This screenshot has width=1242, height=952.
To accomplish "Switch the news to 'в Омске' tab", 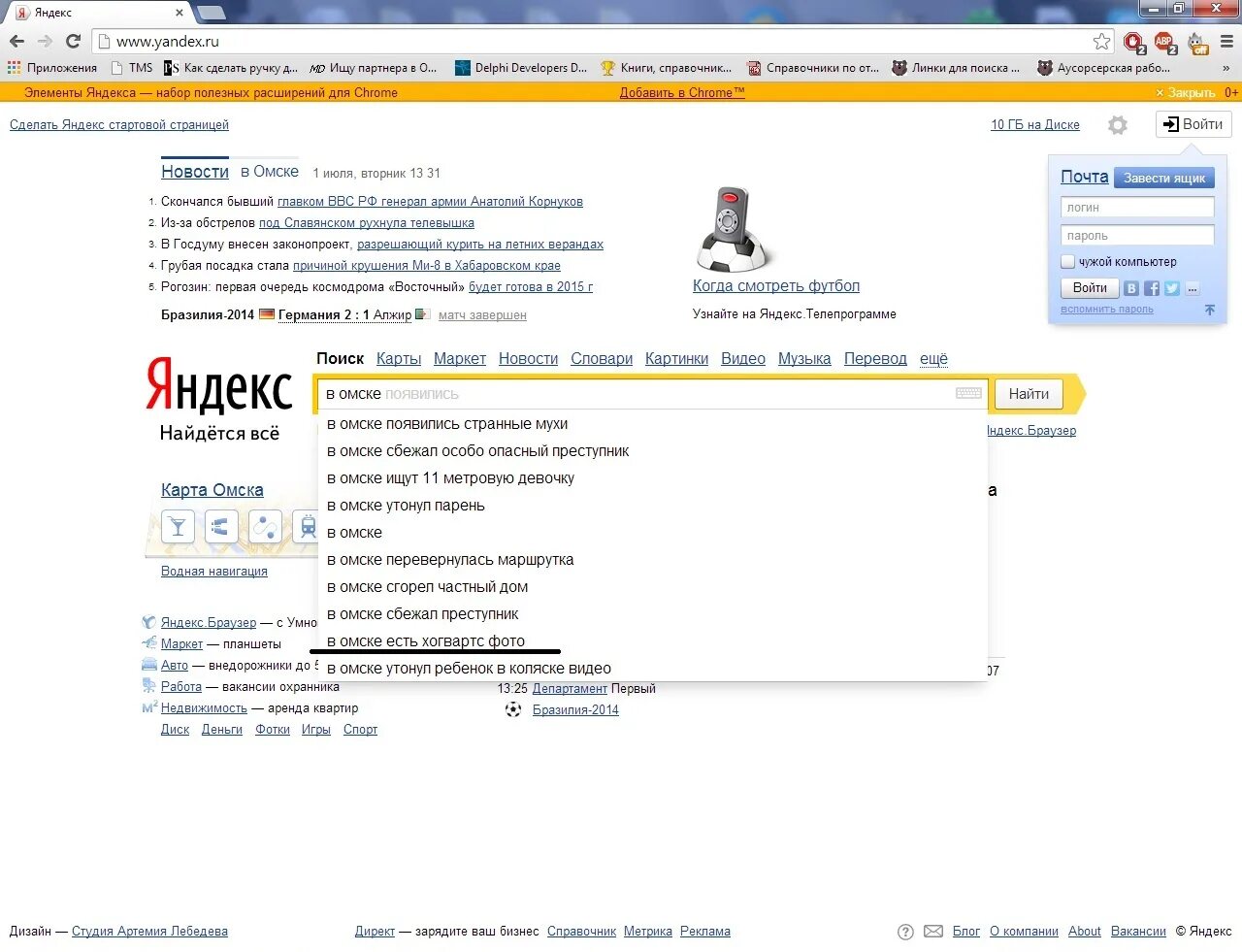I will tap(270, 172).
